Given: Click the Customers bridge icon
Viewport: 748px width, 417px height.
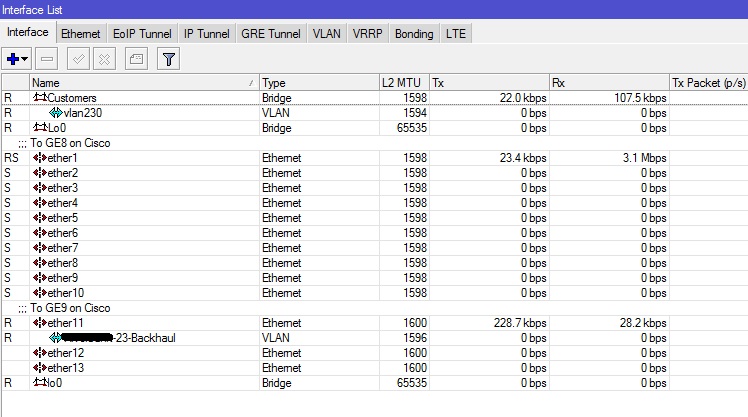Looking at the screenshot, I should pyautogui.click(x=40, y=98).
